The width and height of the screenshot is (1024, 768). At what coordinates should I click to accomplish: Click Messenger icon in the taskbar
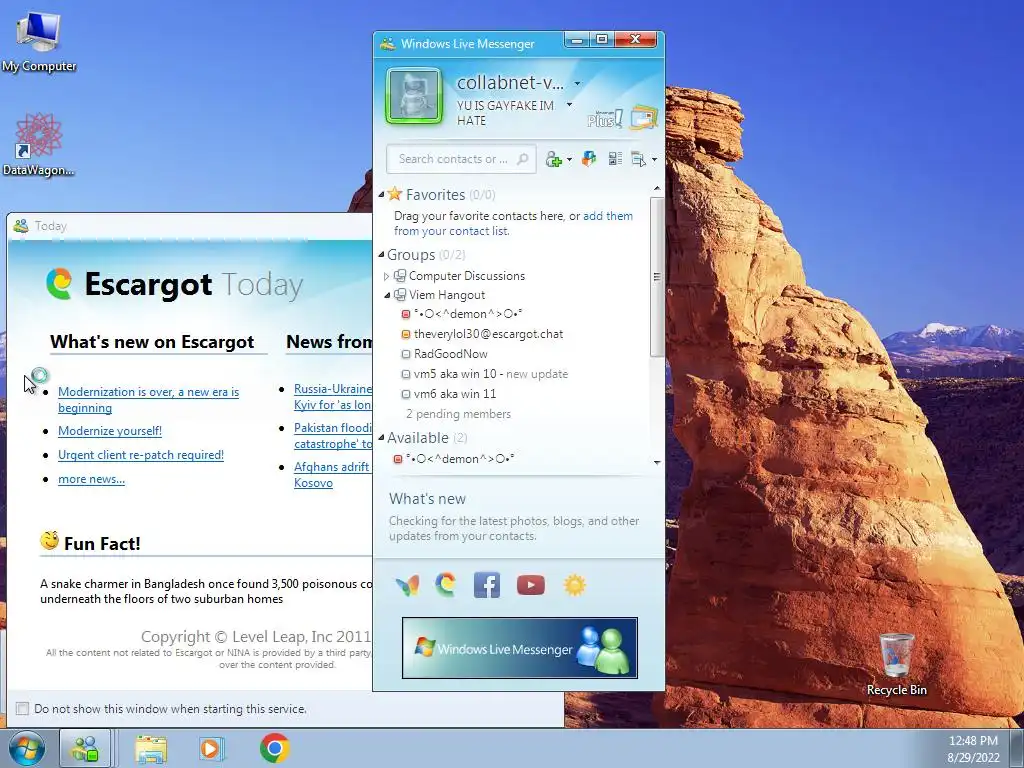[x=85, y=748]
